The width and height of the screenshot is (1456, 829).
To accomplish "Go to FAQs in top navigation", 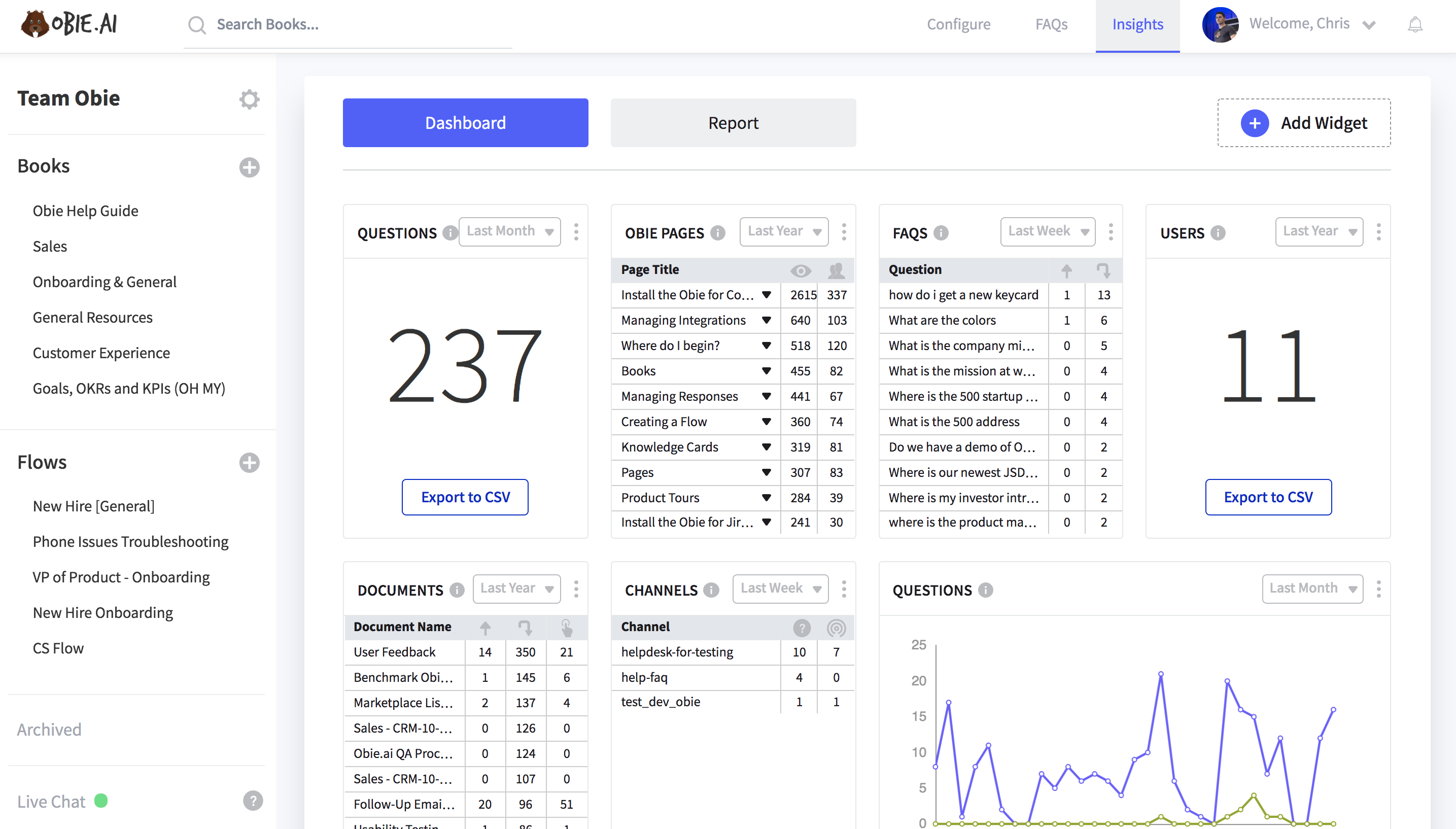I will (1051, 24).
